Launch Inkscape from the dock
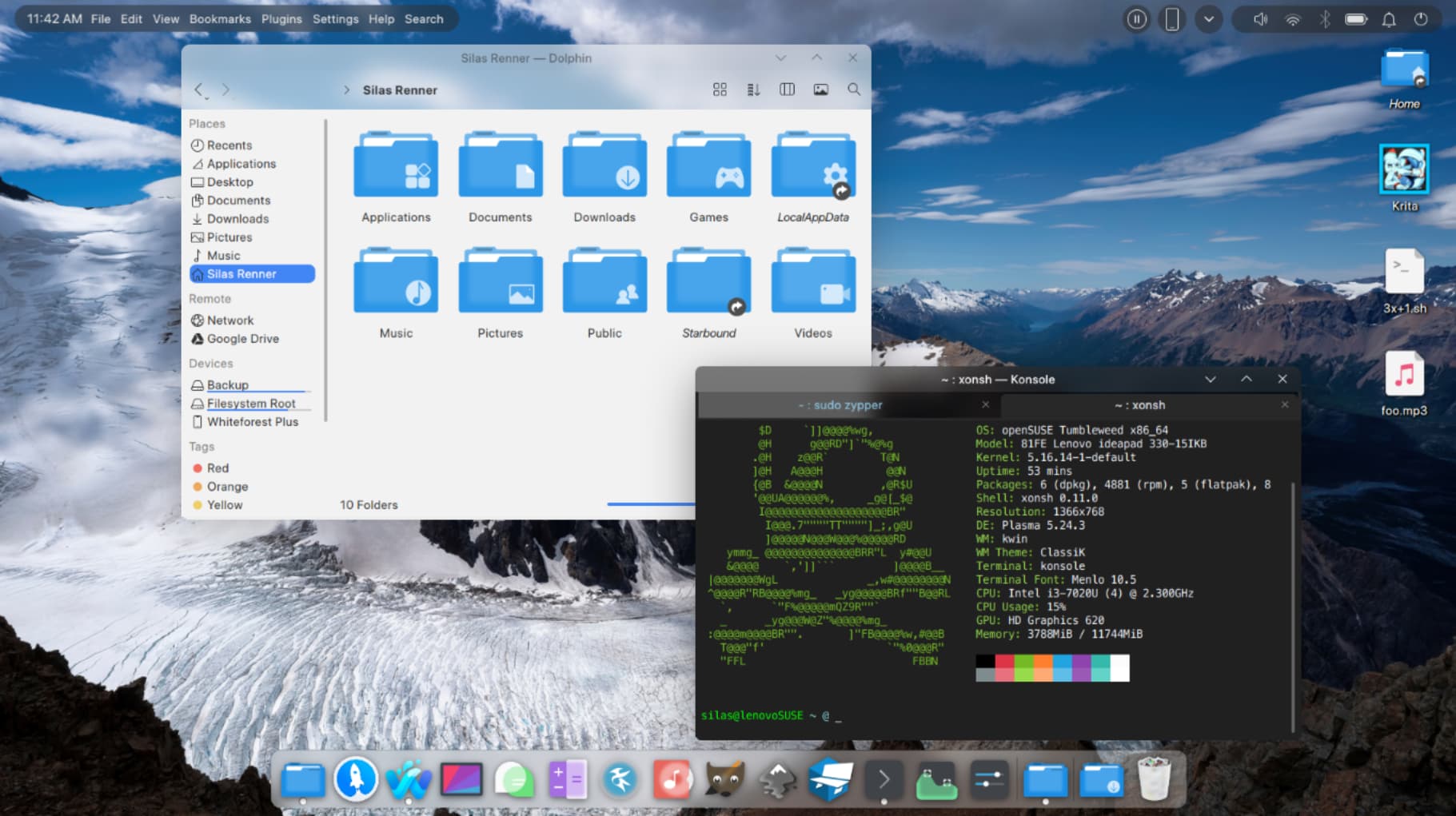 [777, 779]
